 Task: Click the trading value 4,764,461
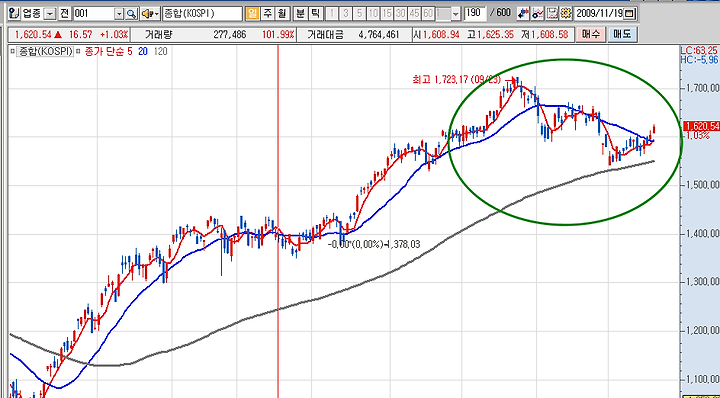coord(378,35)
